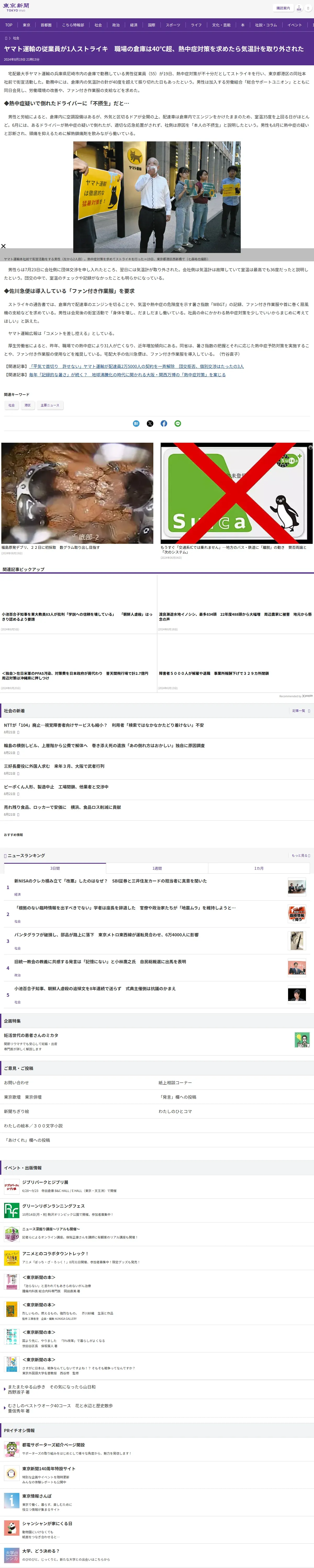This screenshot has width=314, height=1568.
Task: Select 社会 in the navigation bar
Action: pyautogui.click(x=98, y=25)
